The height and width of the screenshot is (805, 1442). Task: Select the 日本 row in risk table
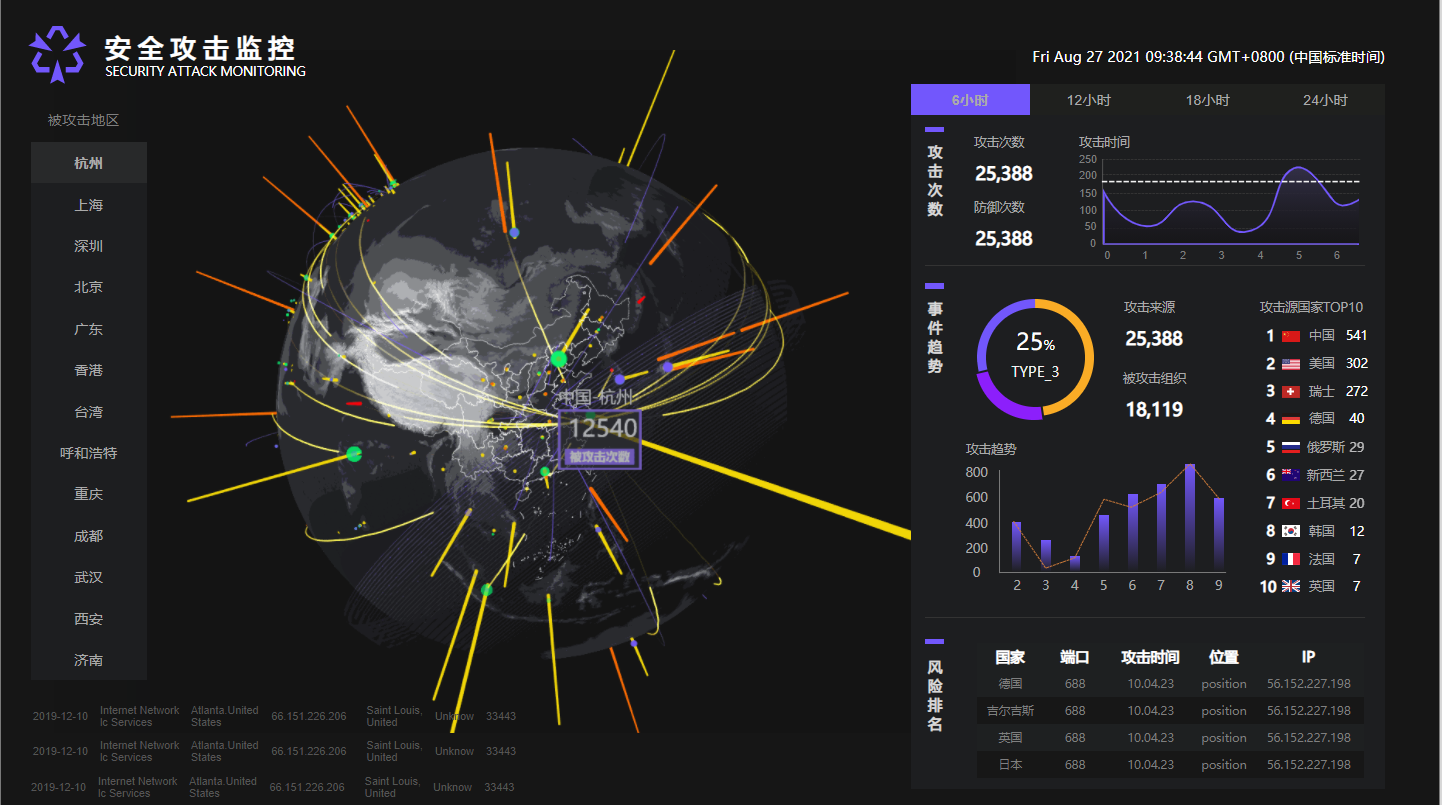pyautogui.click(x=1170, y=765)
